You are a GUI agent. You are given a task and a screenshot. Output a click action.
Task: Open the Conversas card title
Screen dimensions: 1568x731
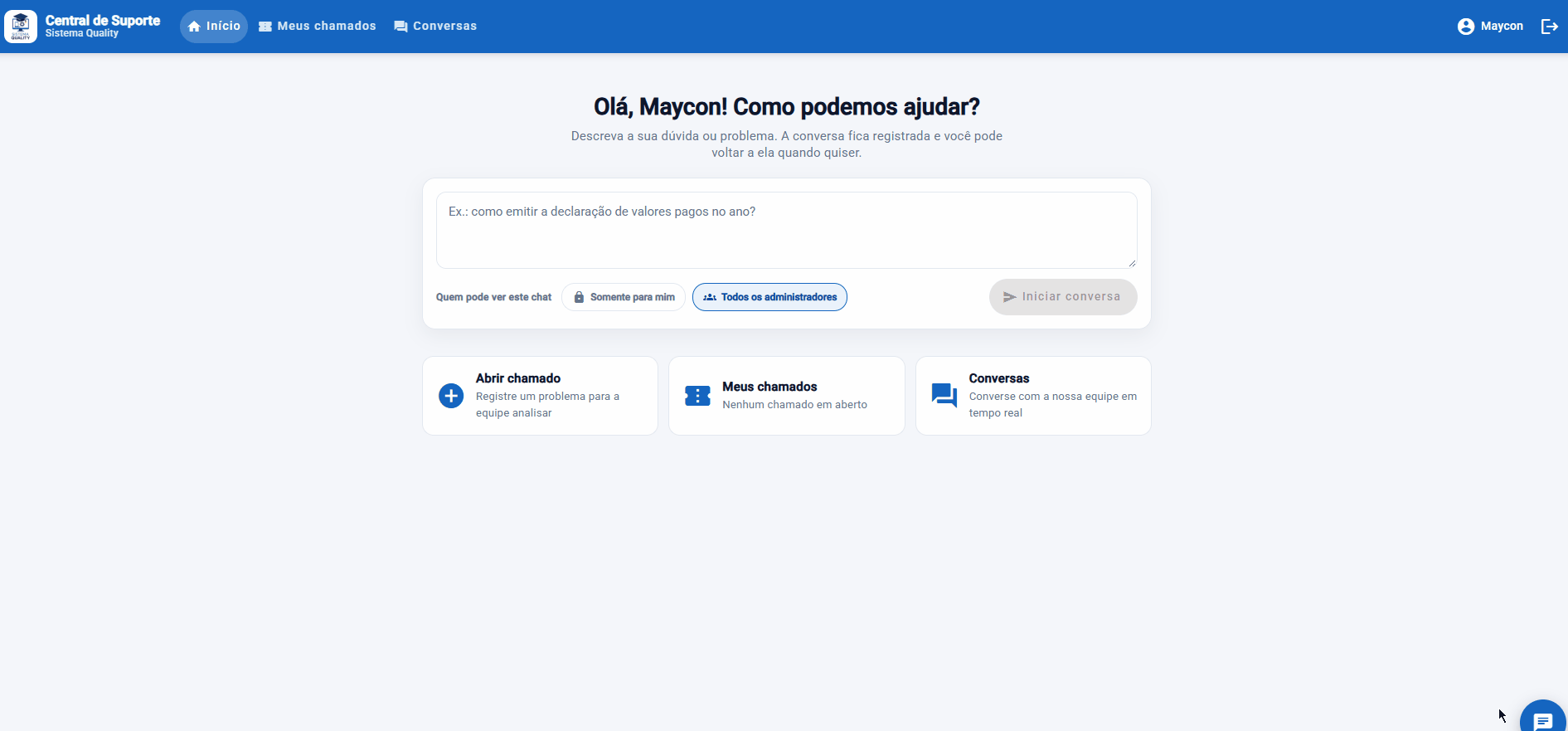[x=999, y=378]
